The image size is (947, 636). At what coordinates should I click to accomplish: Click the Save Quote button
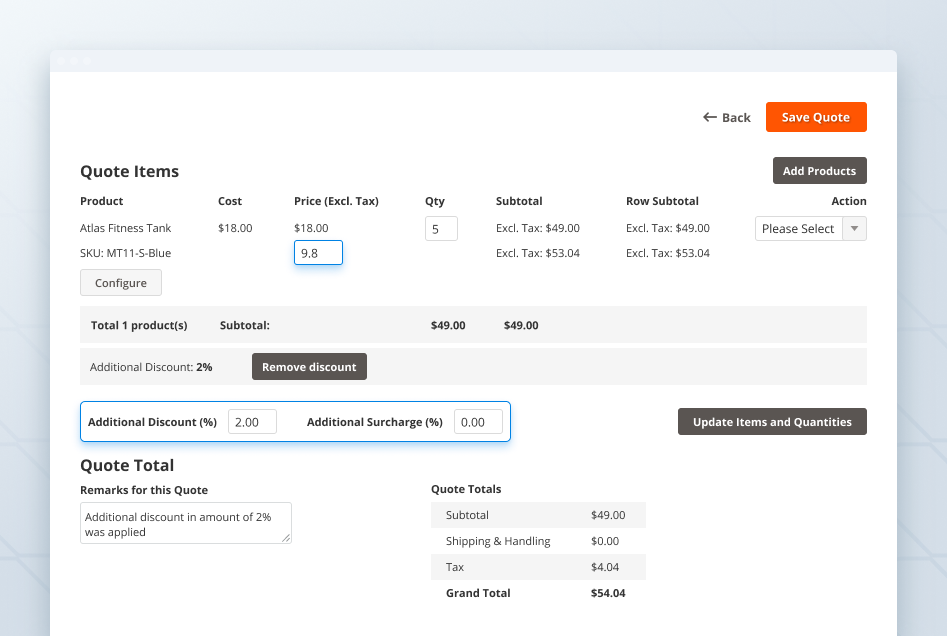816,117
